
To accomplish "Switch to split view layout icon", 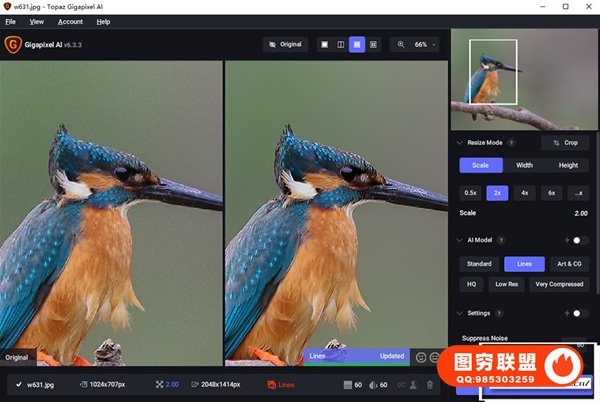I will [x=340, y=45].
